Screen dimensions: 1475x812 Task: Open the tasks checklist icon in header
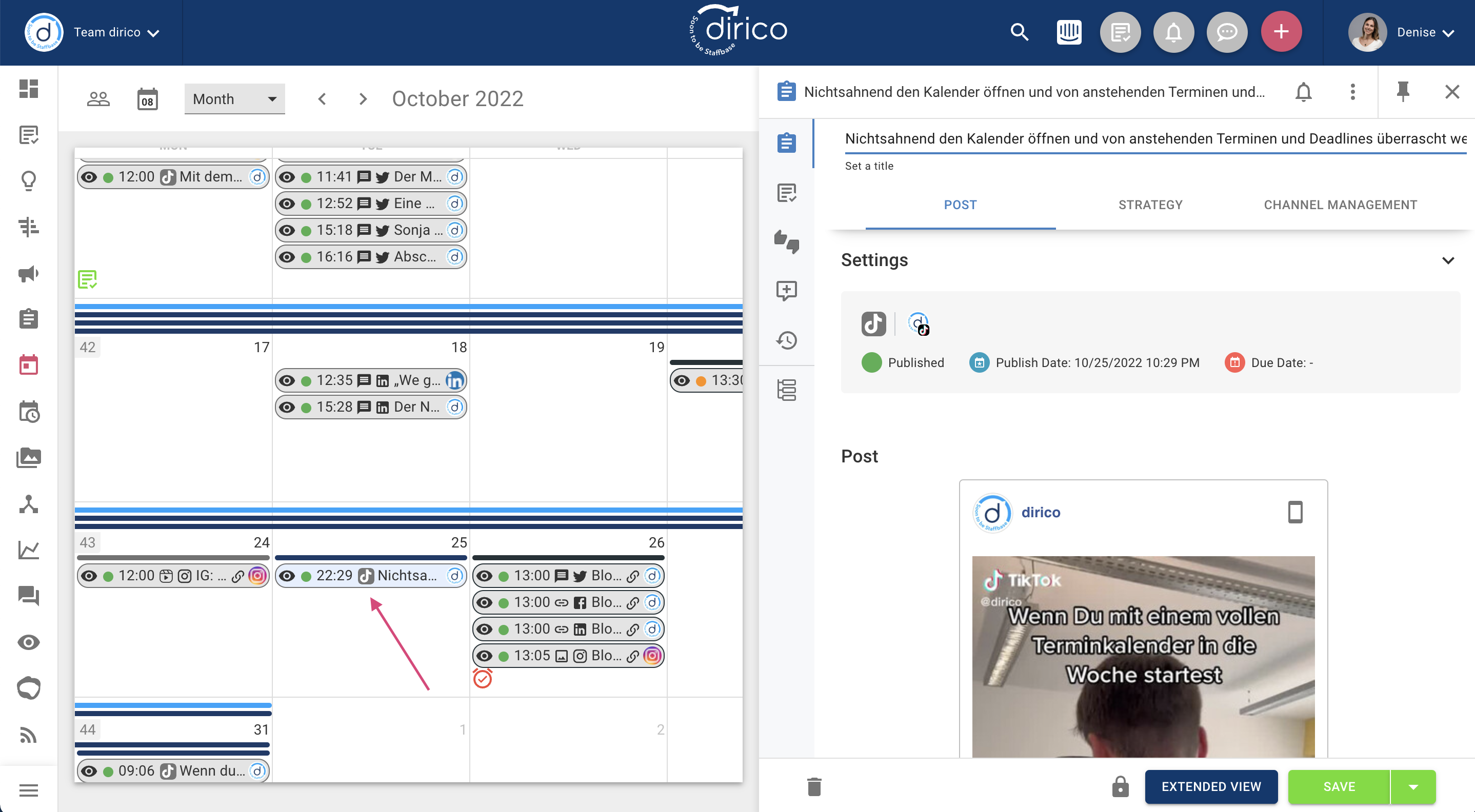1120,32
